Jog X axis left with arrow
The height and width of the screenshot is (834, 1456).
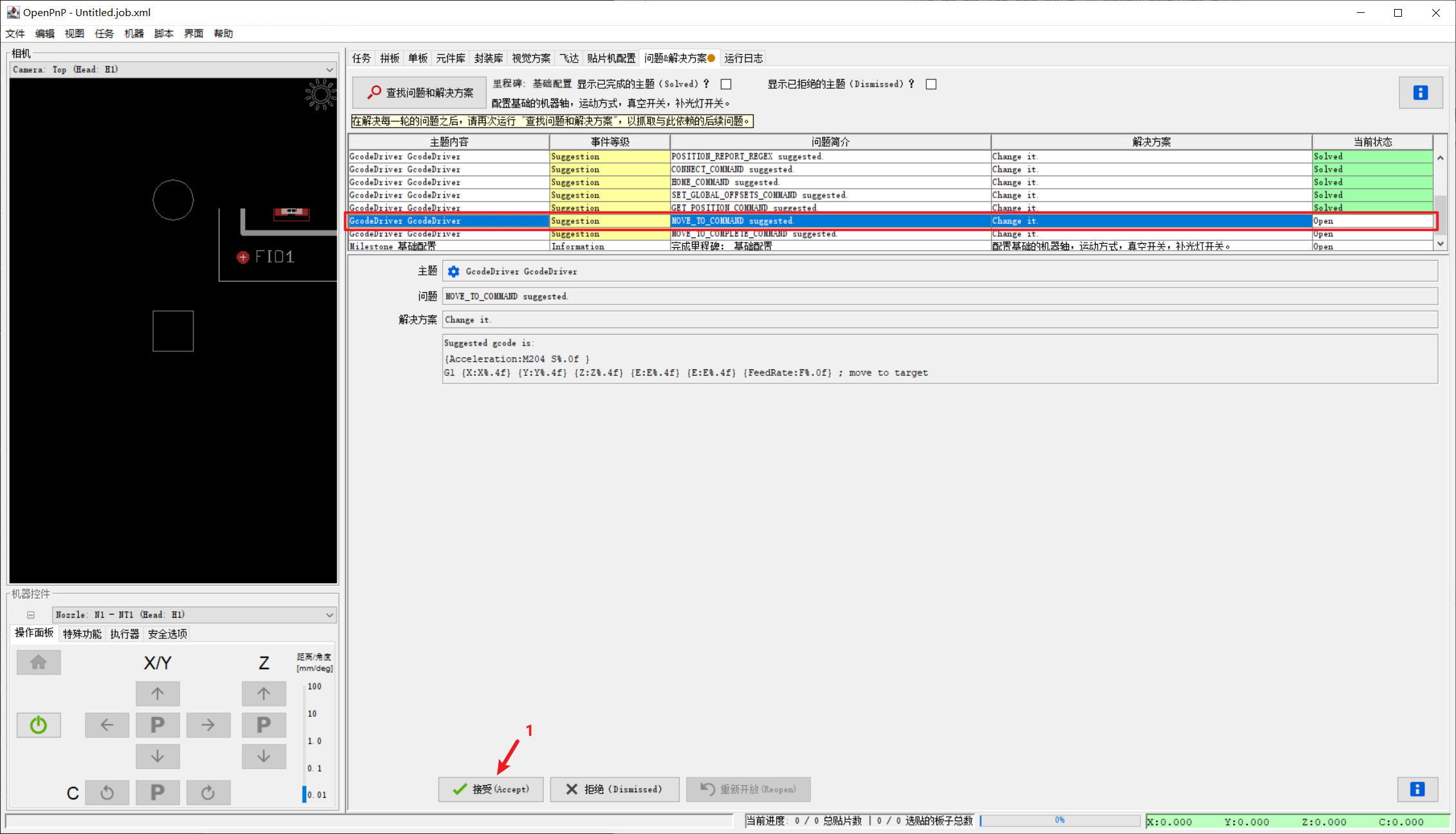pos(107,725)
